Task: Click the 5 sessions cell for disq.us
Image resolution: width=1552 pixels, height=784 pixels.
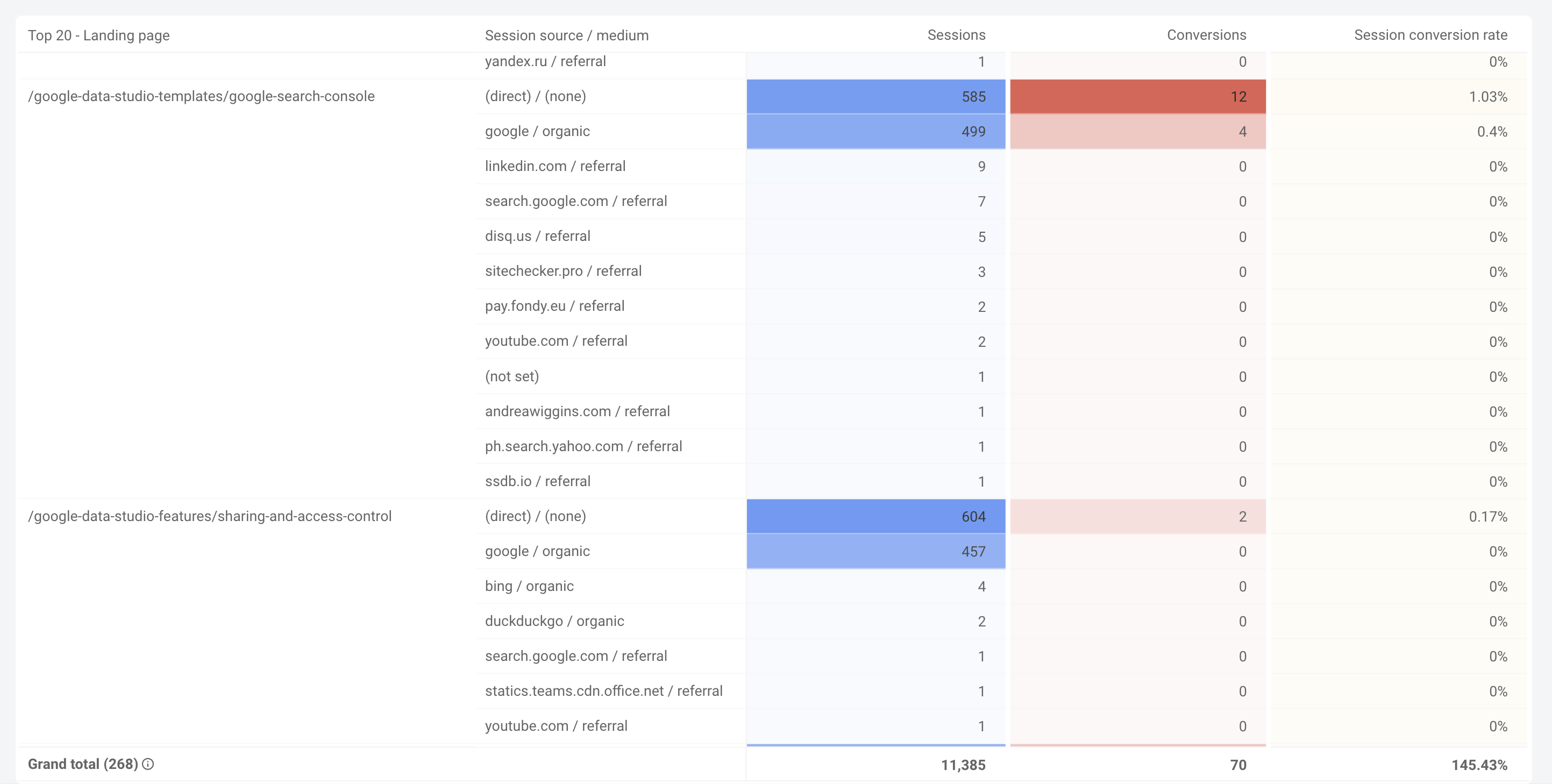Action: click(876, 237)
